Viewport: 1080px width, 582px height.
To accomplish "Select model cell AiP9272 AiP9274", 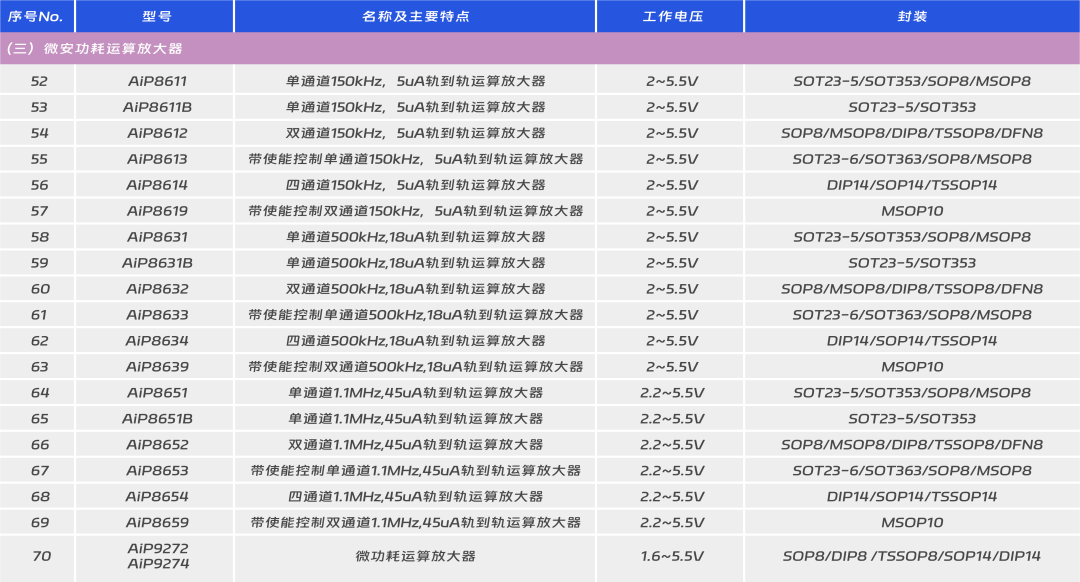I will [x=158, y=556].
